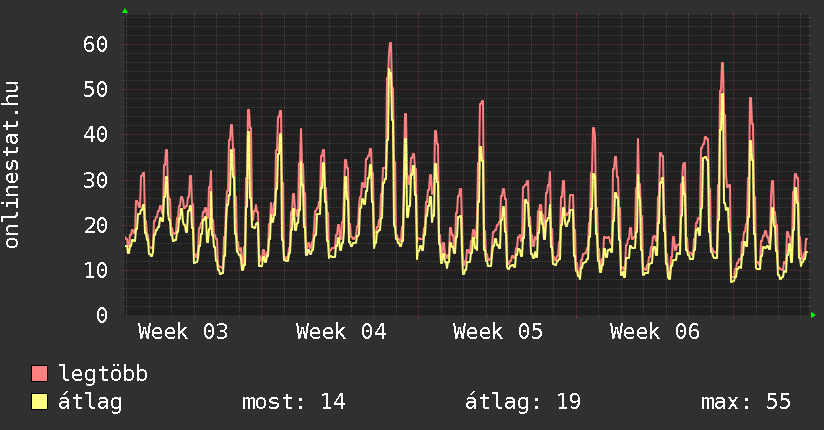The height and width of the screenshot is (430, 824).
Task: Click the 'most: 14' statistic
Action: (x=293, y=402)
